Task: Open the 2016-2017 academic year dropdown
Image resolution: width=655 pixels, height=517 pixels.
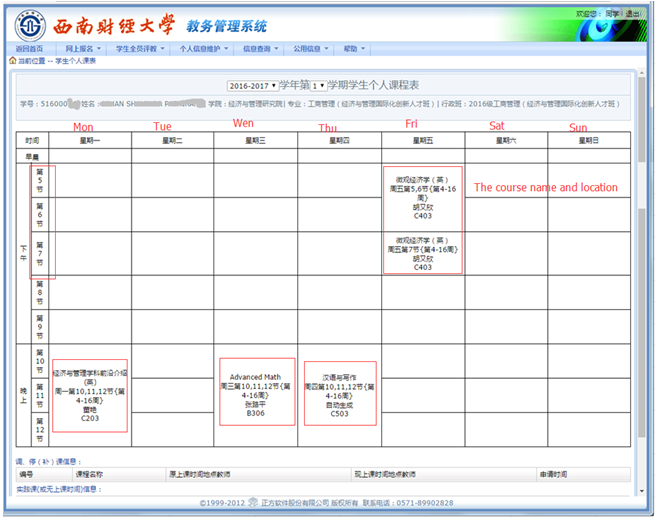Action: [x=252, y=86]
